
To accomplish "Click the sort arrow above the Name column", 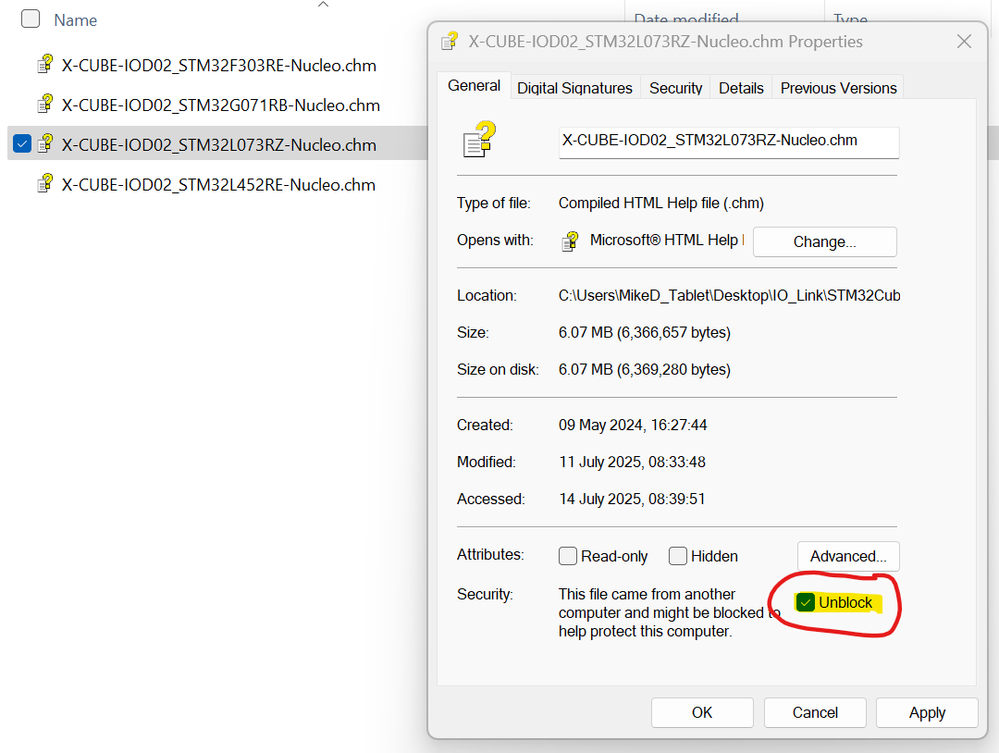I will (323, 4).
